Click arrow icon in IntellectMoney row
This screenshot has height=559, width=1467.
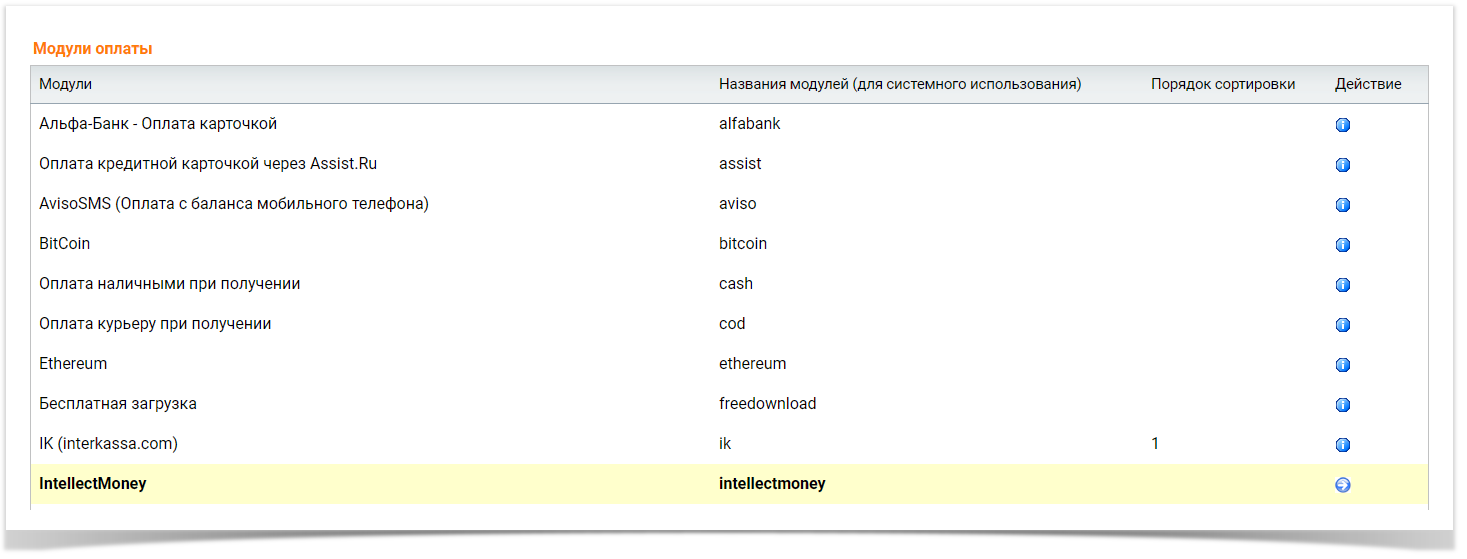click(1343, 485)
